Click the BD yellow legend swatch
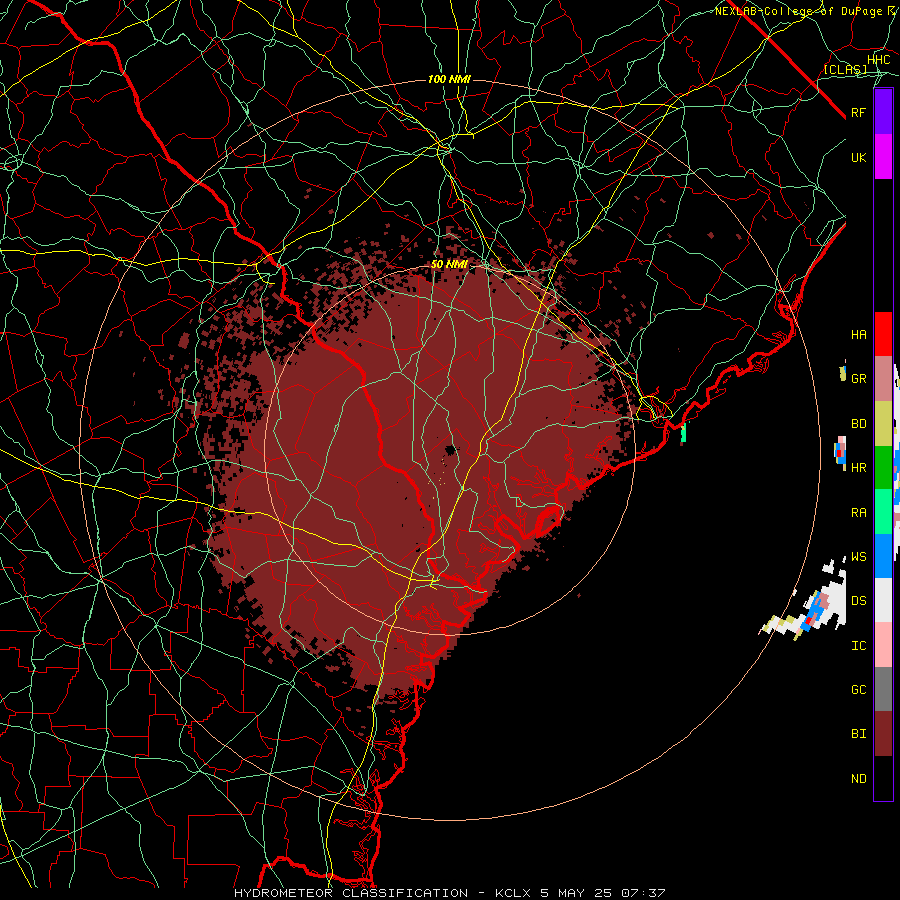 point(883,424)
